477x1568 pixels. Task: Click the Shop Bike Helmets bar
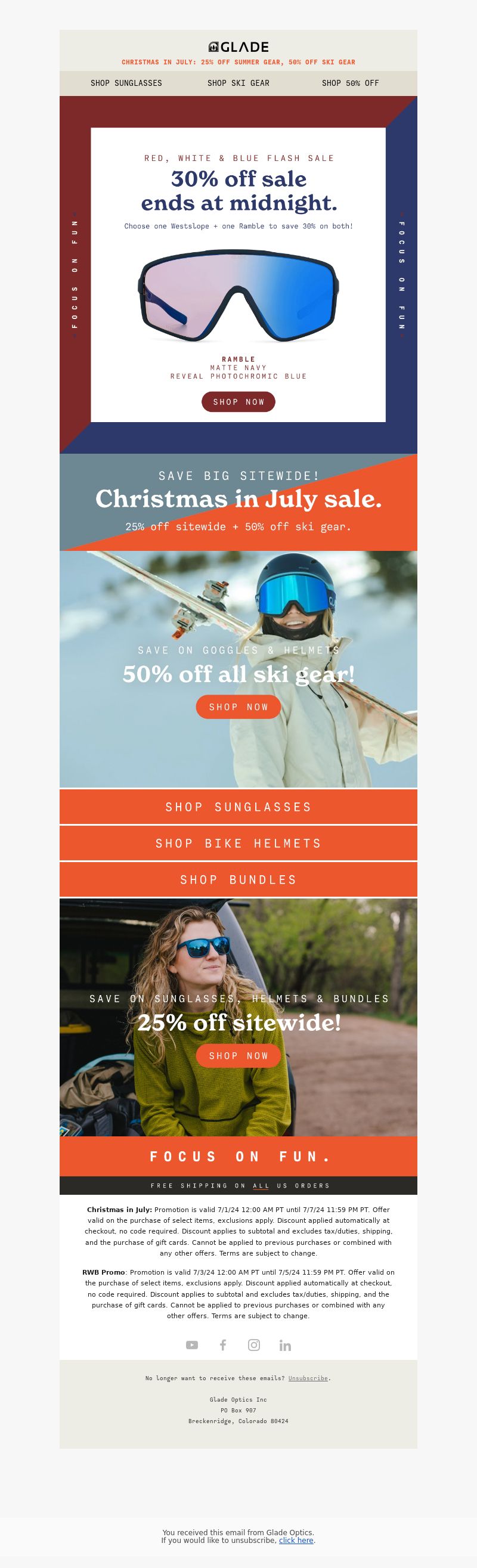[238, 843]
